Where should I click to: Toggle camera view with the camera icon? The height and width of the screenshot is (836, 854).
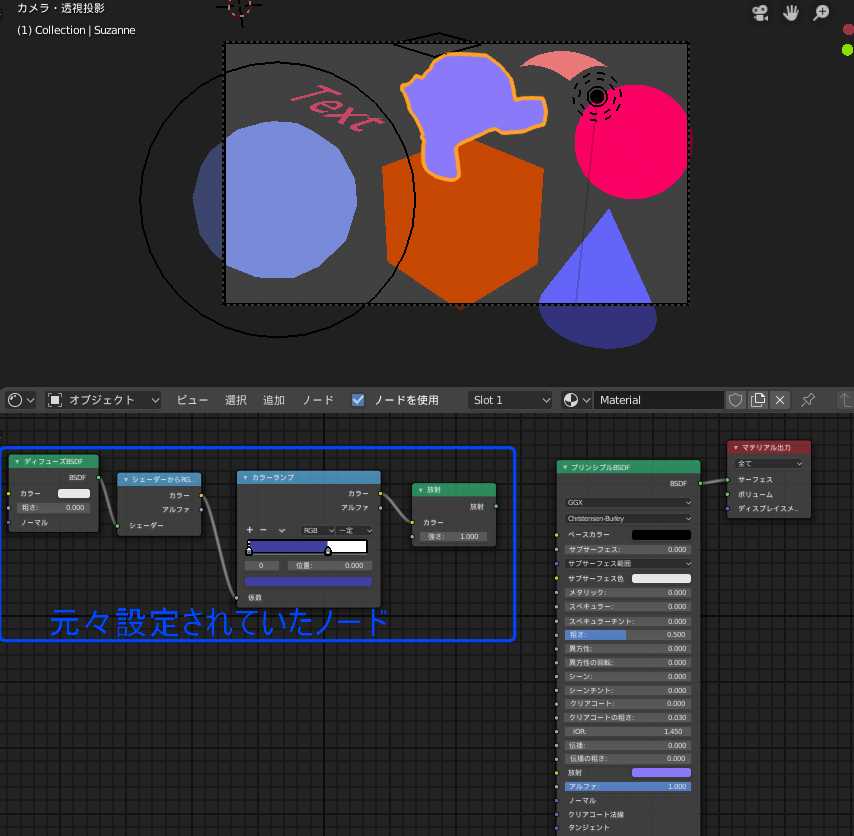click(x=760, y=13)
